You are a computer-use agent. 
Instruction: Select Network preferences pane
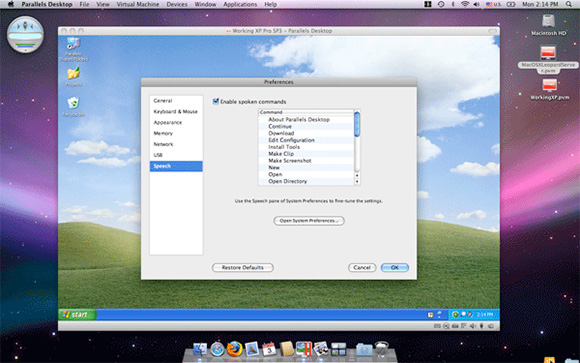tap(176, 144)
